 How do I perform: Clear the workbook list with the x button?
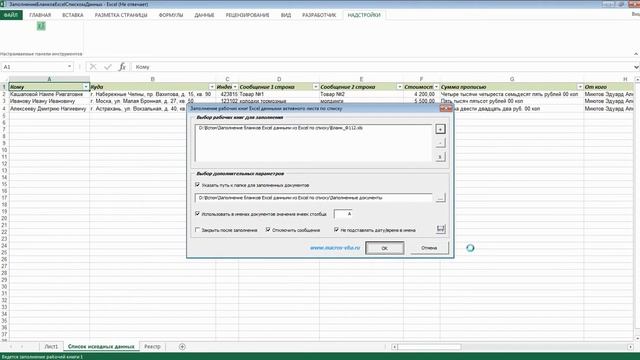440,157
